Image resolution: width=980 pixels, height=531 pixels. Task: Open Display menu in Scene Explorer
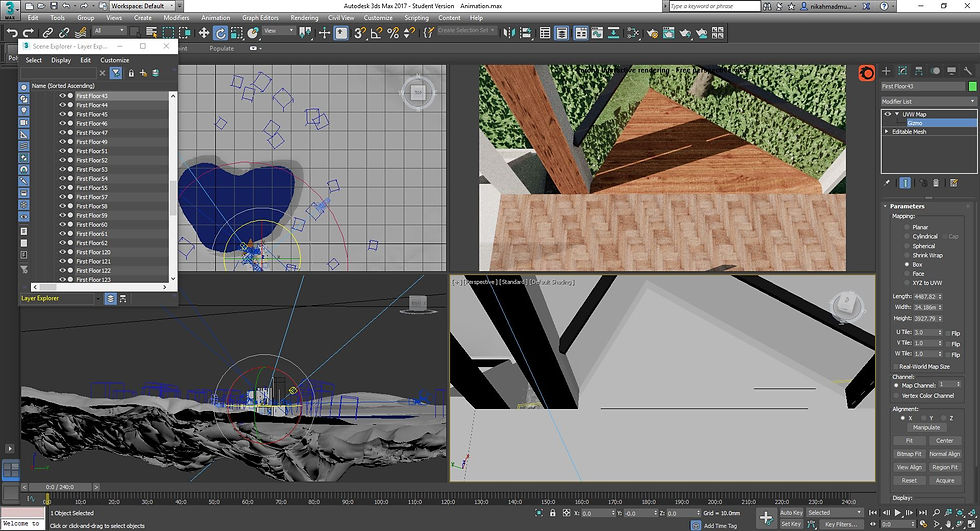click(x=61, y=61)
